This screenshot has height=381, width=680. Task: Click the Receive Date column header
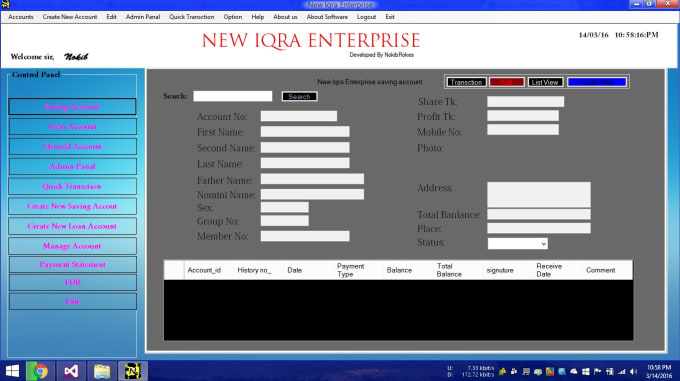(x=558, y=270)
